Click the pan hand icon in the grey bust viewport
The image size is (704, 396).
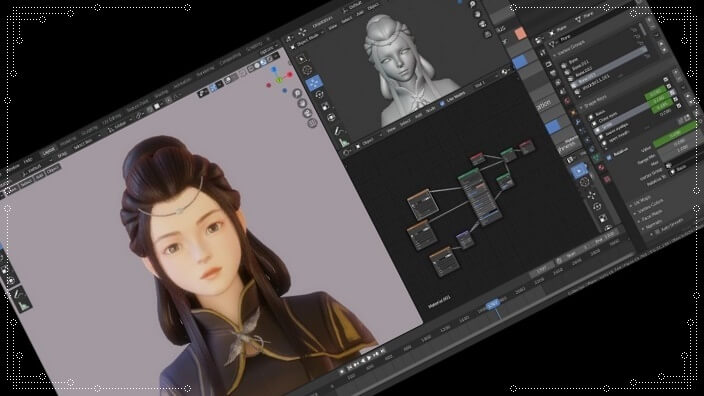point(478,14)
